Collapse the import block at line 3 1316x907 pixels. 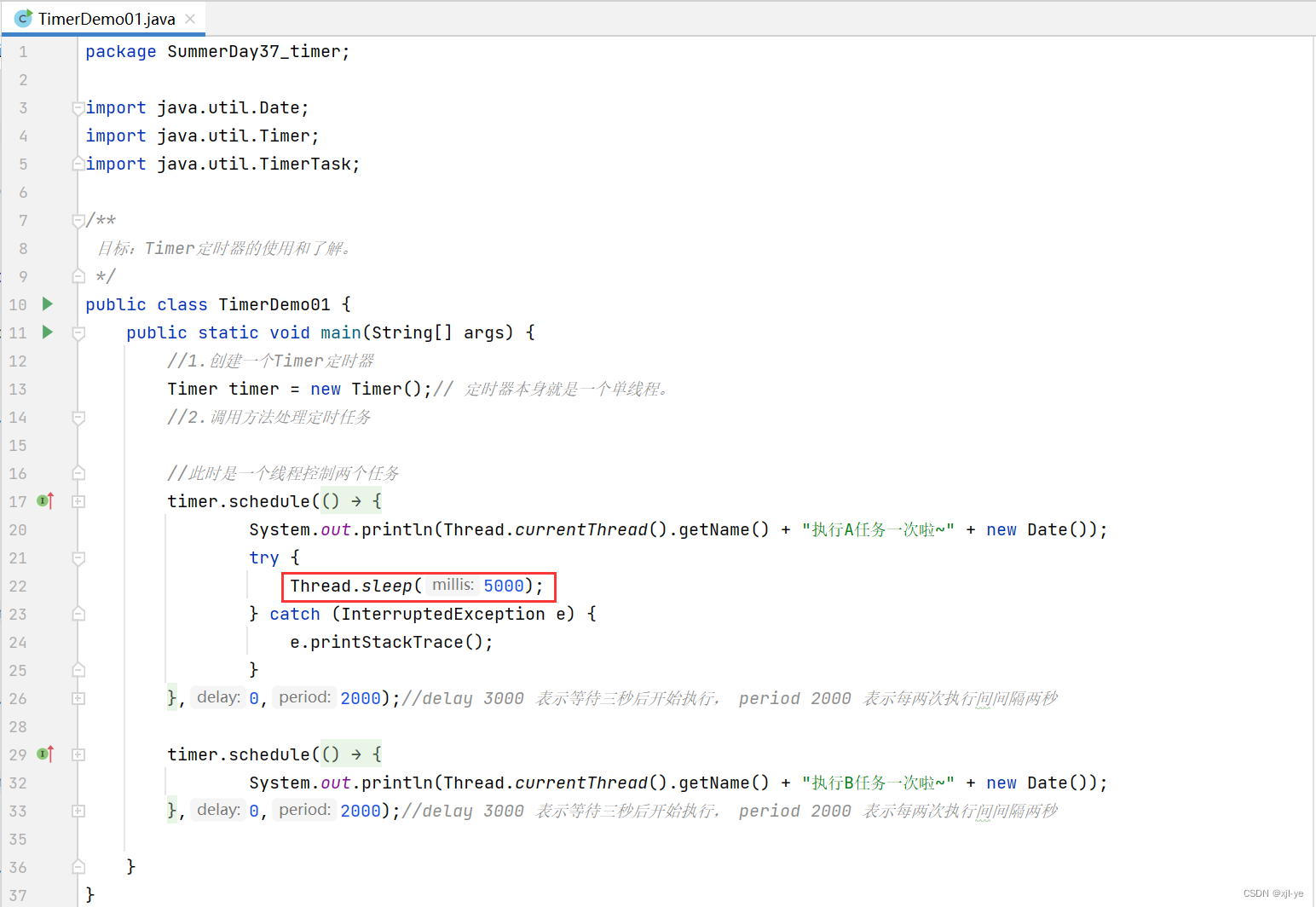(78, 107)
